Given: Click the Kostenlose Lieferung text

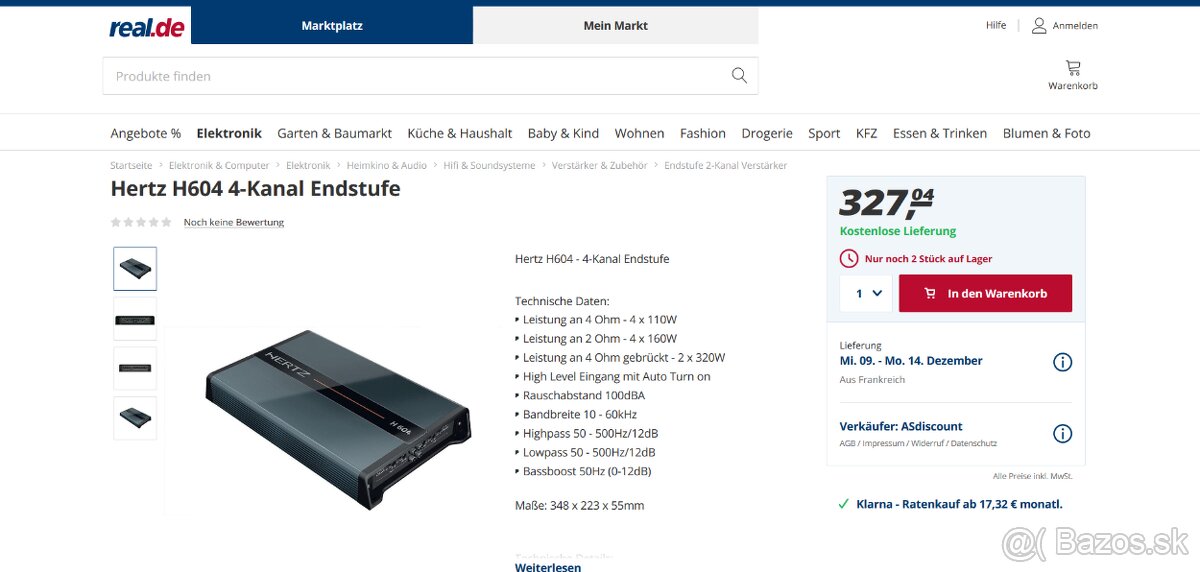Looking at the screenshot, I should (898, 231).
